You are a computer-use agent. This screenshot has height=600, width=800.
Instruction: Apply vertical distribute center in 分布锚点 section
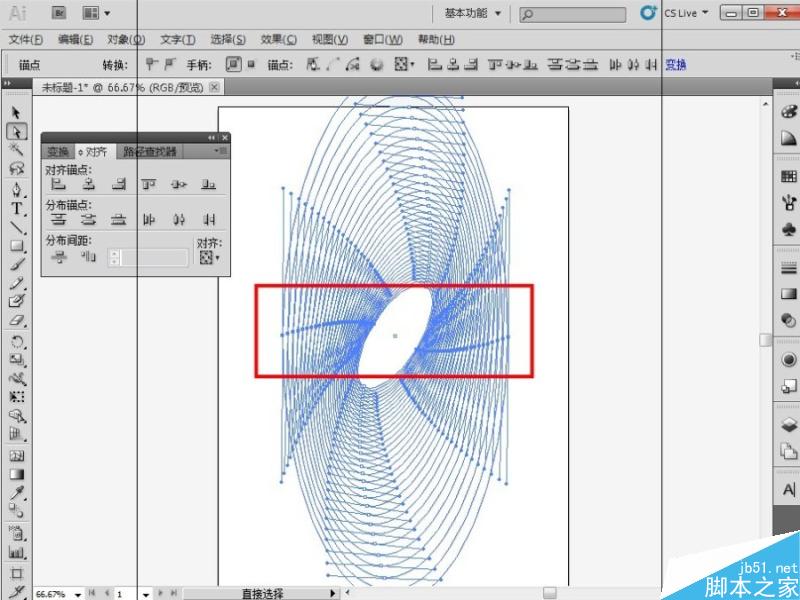89,218
